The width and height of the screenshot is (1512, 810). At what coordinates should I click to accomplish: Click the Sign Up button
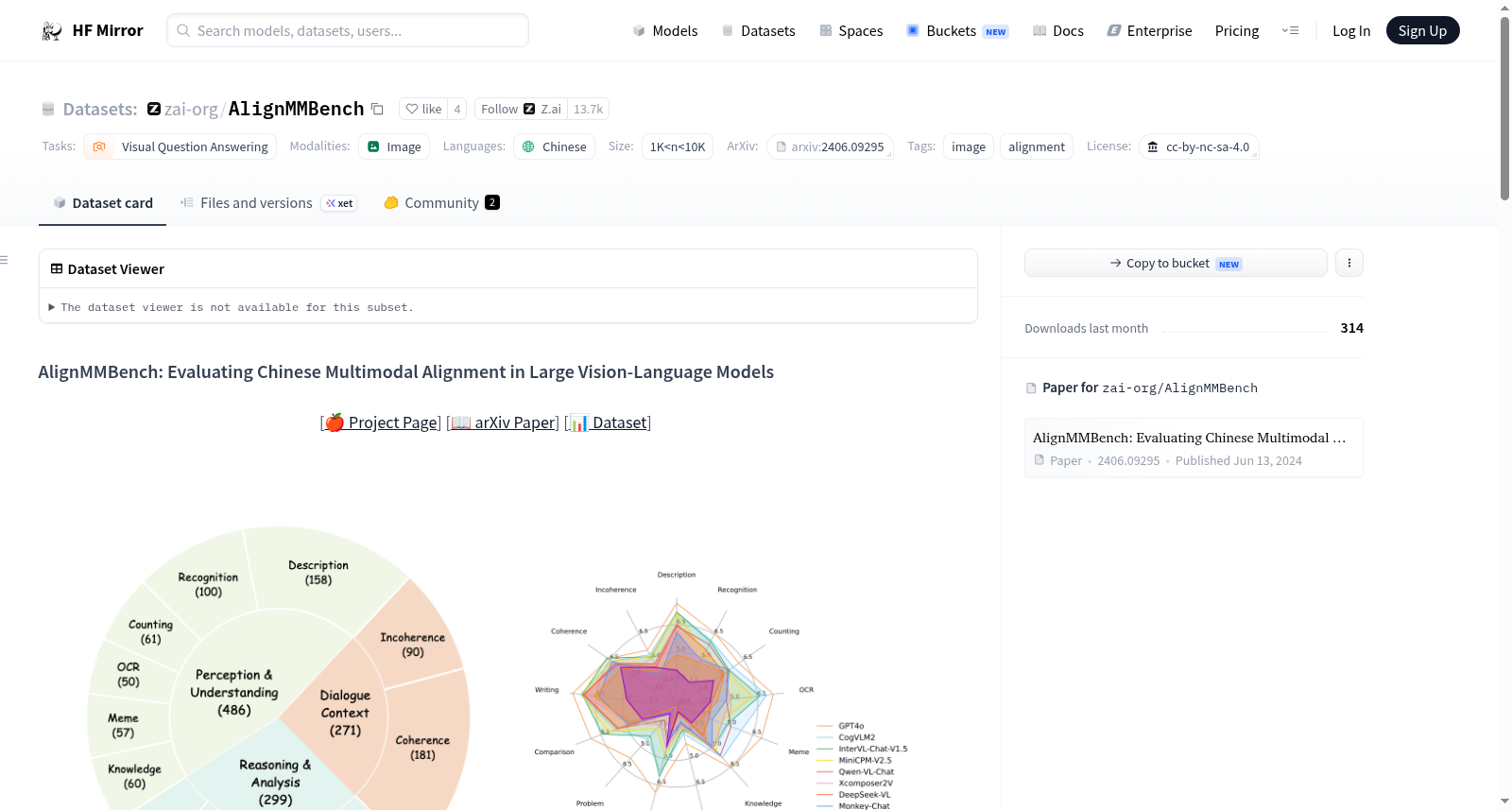tap(1422, 30)
